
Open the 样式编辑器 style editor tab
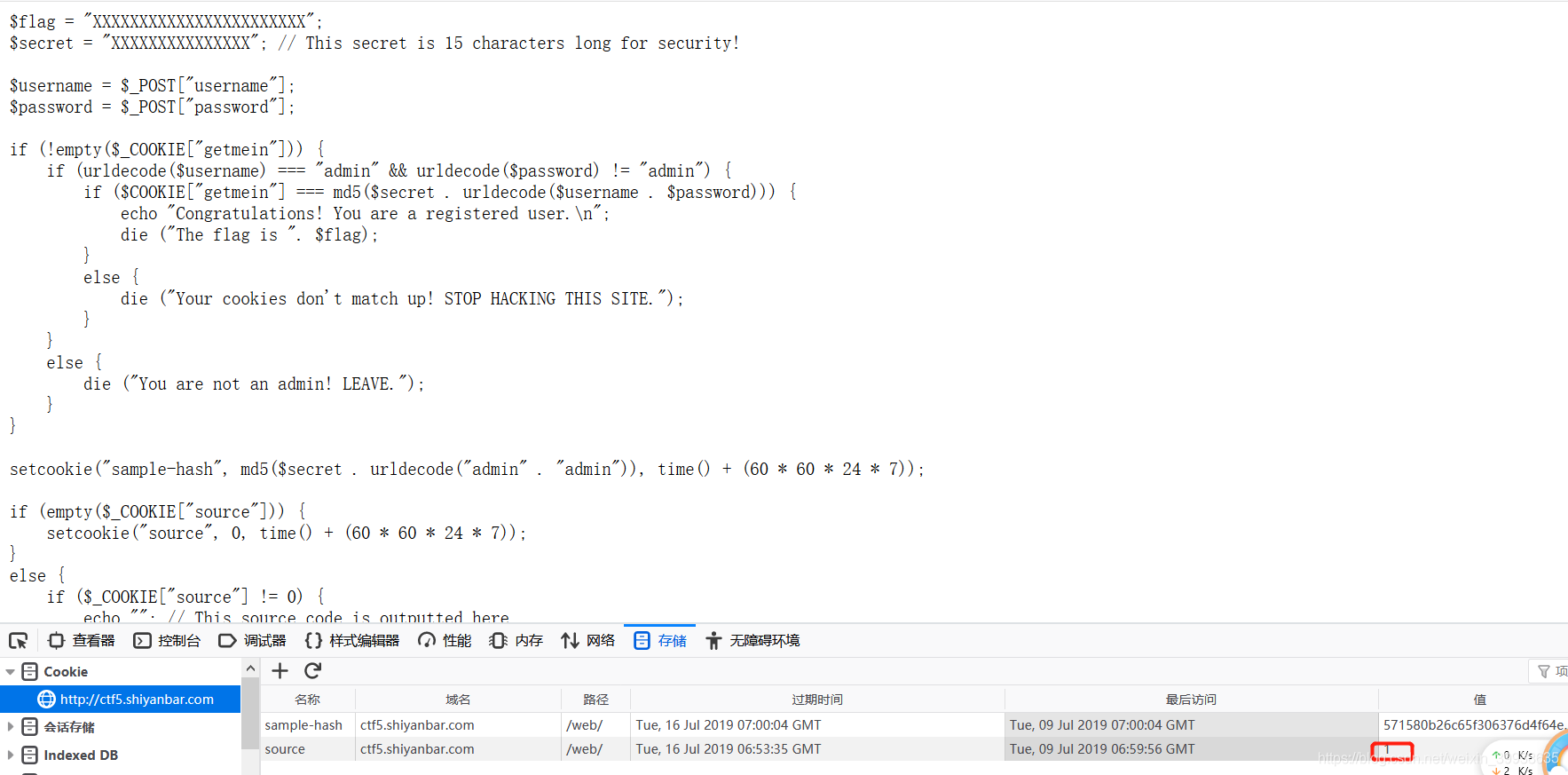tap(352, 640)
